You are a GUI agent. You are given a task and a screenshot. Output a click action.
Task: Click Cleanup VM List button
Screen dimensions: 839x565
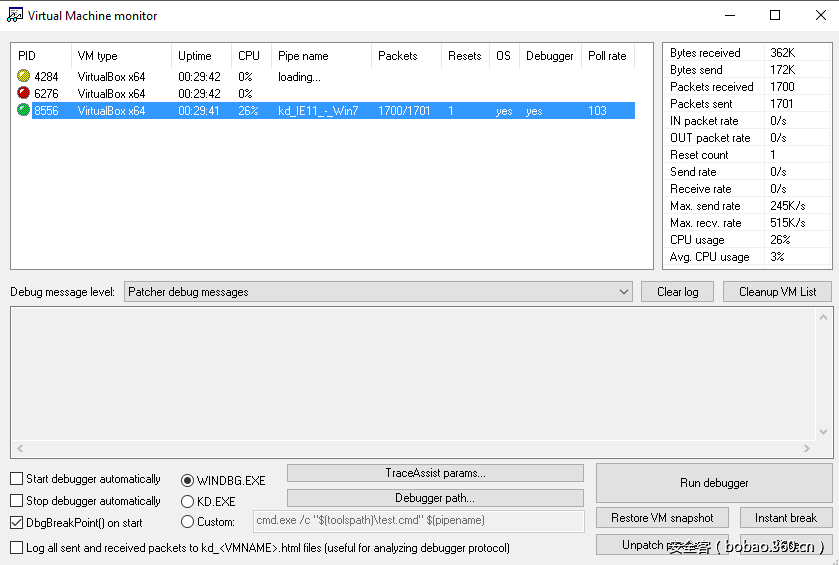[x=777, y=292]
